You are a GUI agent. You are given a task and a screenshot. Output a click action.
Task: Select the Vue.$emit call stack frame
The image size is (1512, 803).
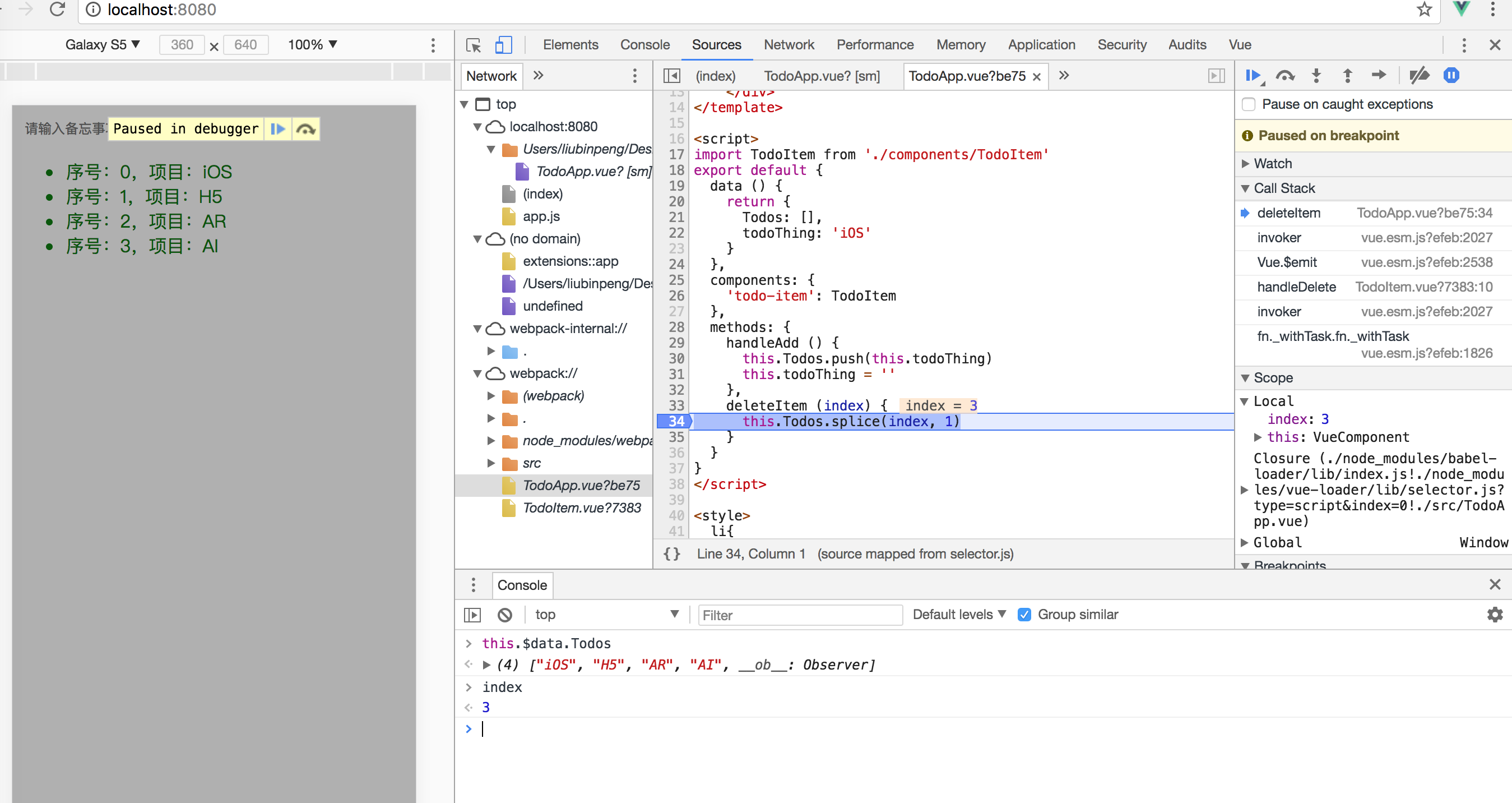coord(1374,262)
